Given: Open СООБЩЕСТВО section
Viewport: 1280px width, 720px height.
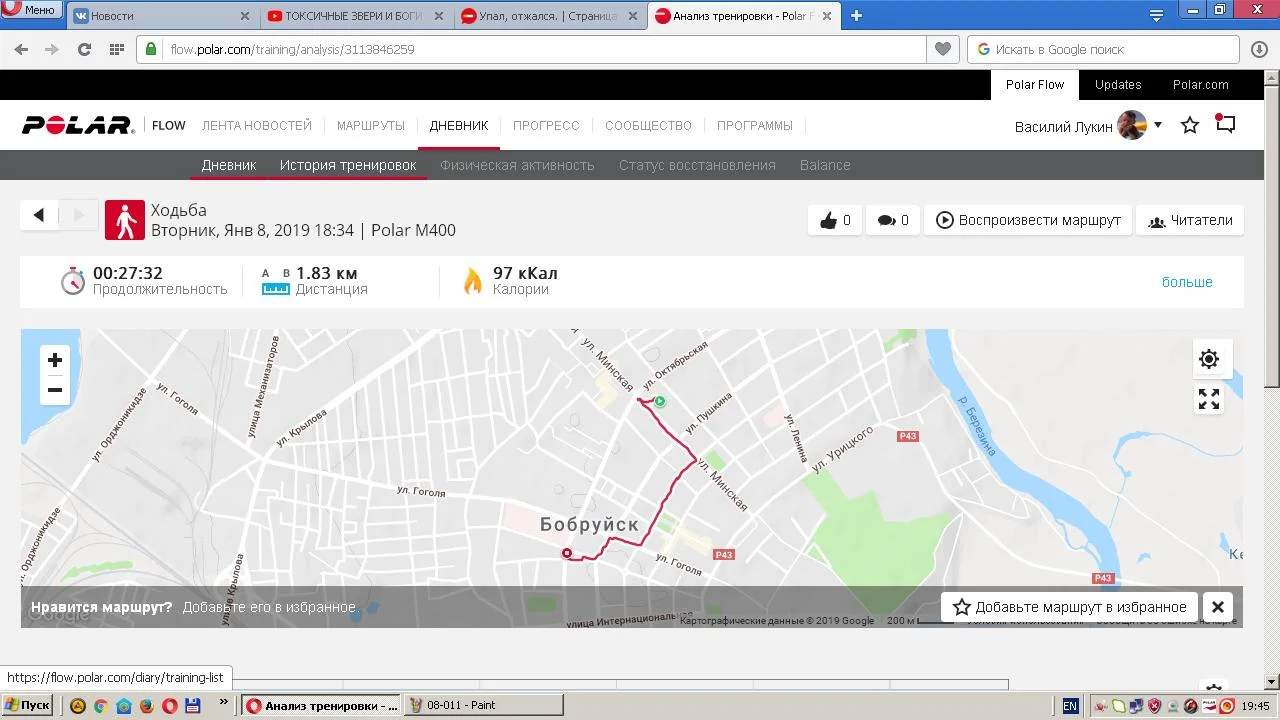Looking at the screenshot, I should [x=648, y=126].
